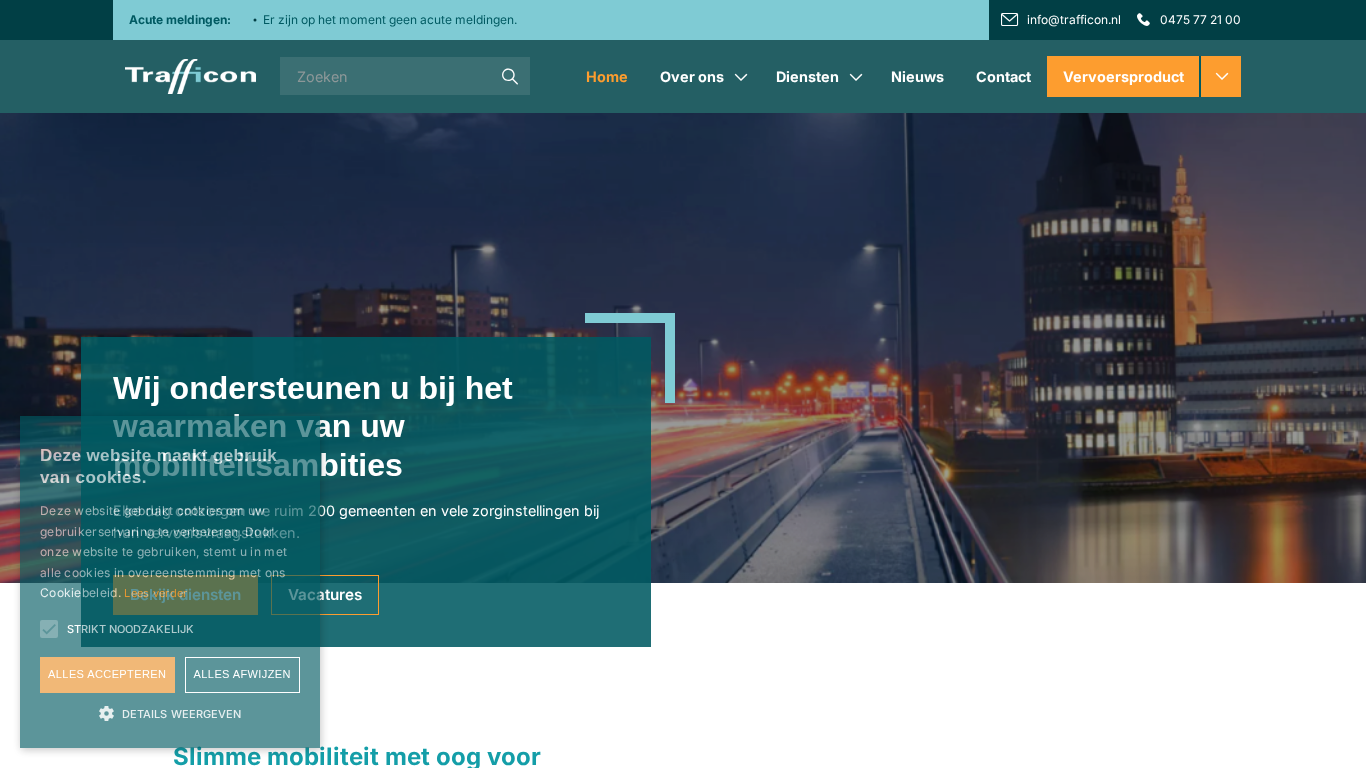Open DETAILS WEERGEVEN in cookie banner

[x=181, y=713]
